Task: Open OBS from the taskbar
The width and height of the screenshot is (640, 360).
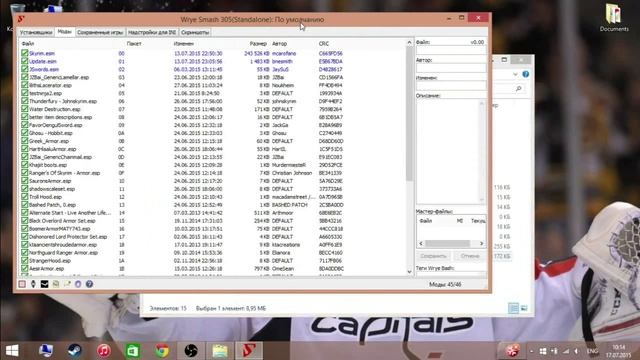Action: coord(191,351)
